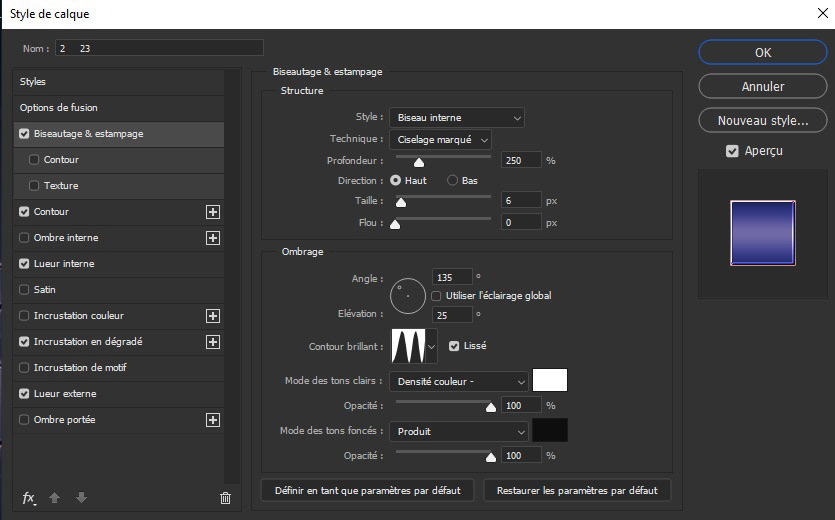The width and height of the screenshot is (835, 520).
Task: Disable Incrustation en dégradé checkbox
Action: click(x=24, y=342)
